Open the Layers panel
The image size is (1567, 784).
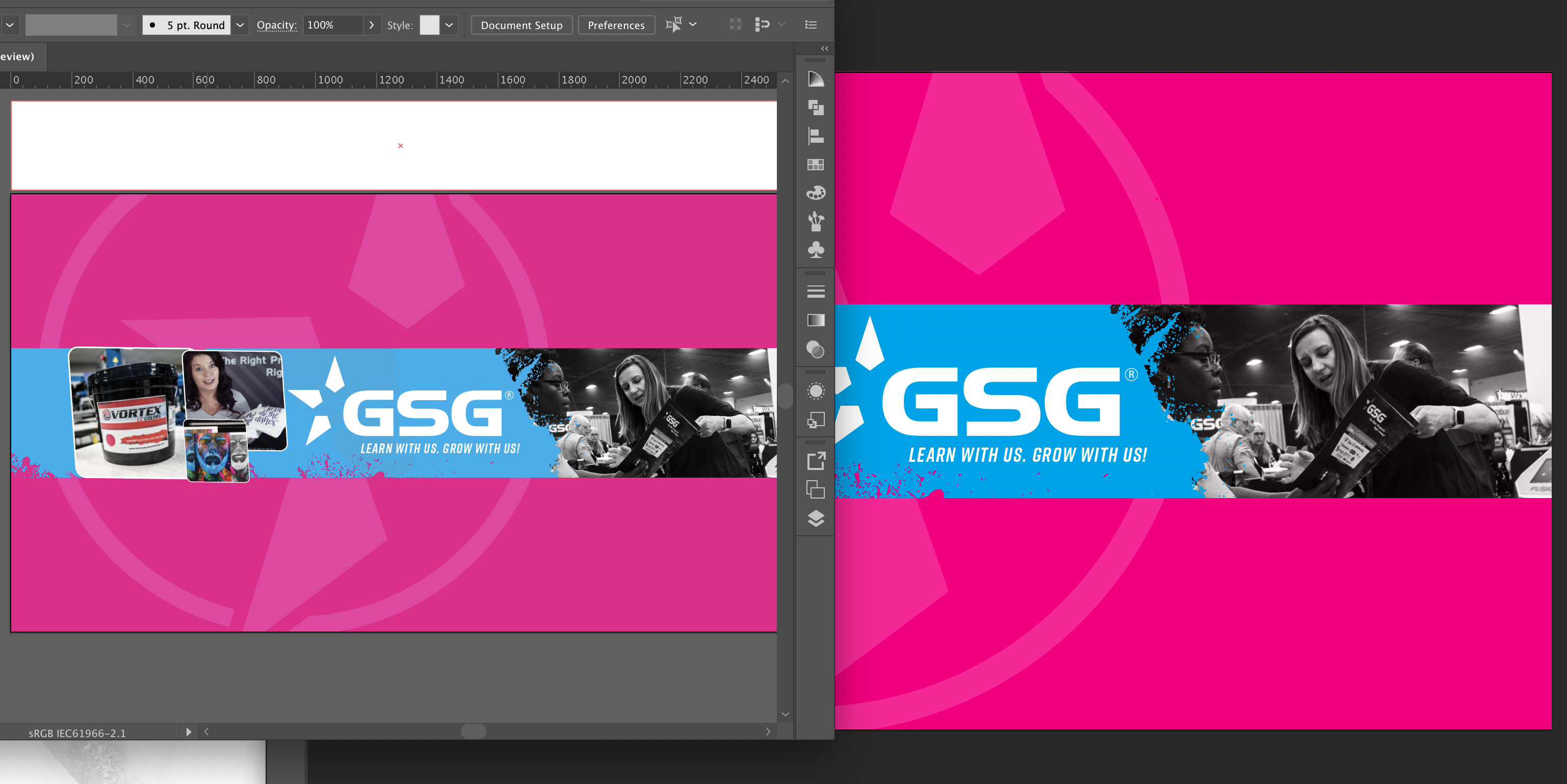[815, 519]
